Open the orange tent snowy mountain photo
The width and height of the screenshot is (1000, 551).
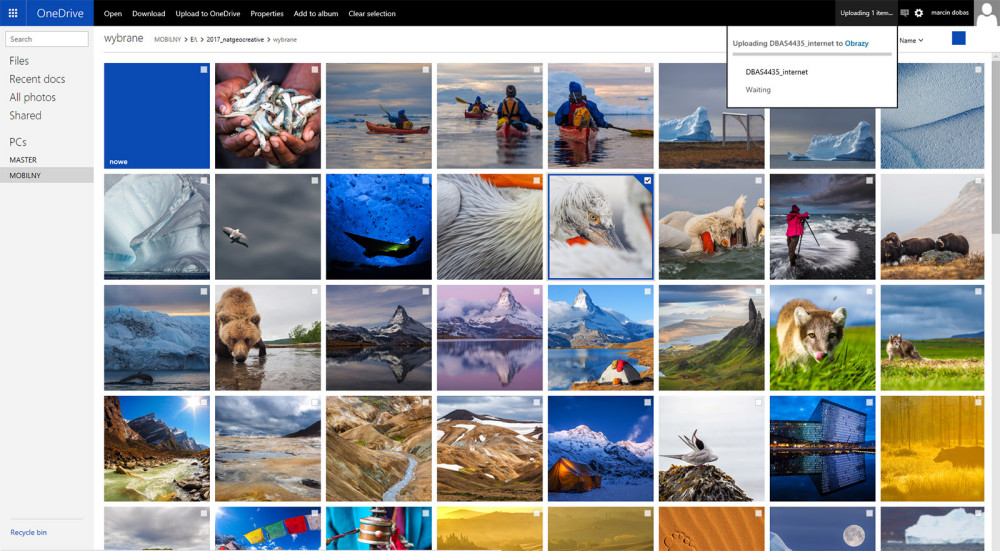[601, 448]
